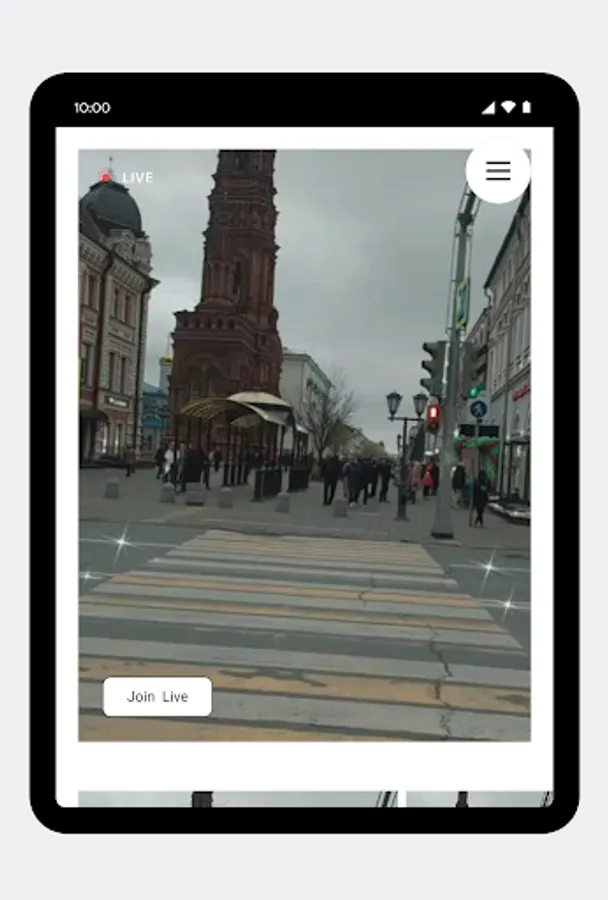The width and height of the screenshot is (608, 900).
Task: Tap the battery status icon
Action: point(526,107)
